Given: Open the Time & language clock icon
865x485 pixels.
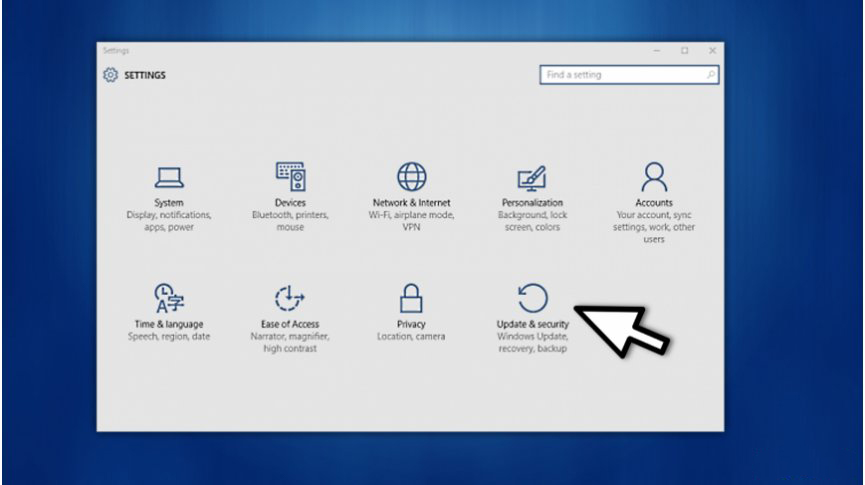Looking at the screenshot, I should (169, 299).
